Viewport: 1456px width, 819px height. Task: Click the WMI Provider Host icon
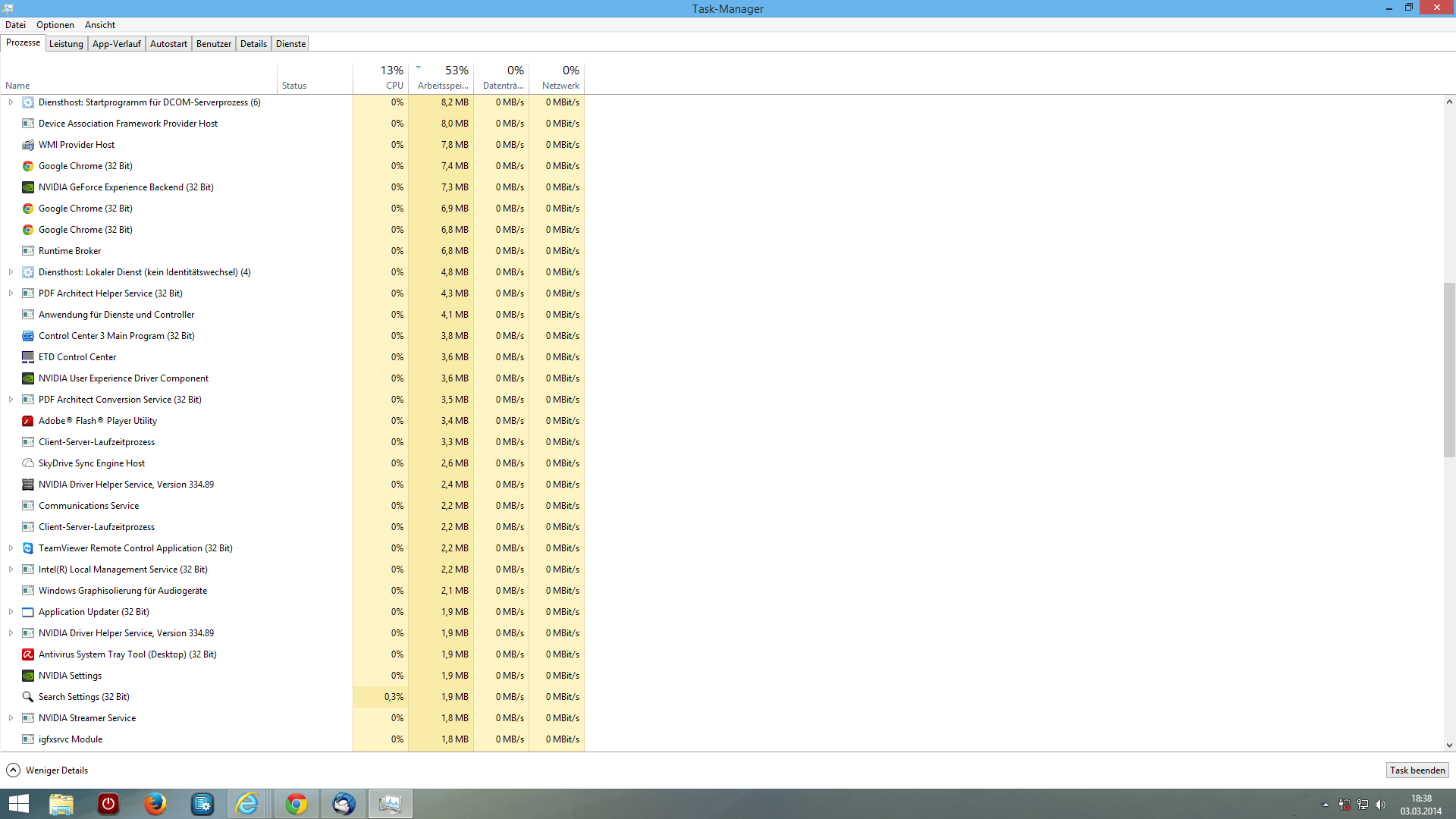tap(28, 145)
